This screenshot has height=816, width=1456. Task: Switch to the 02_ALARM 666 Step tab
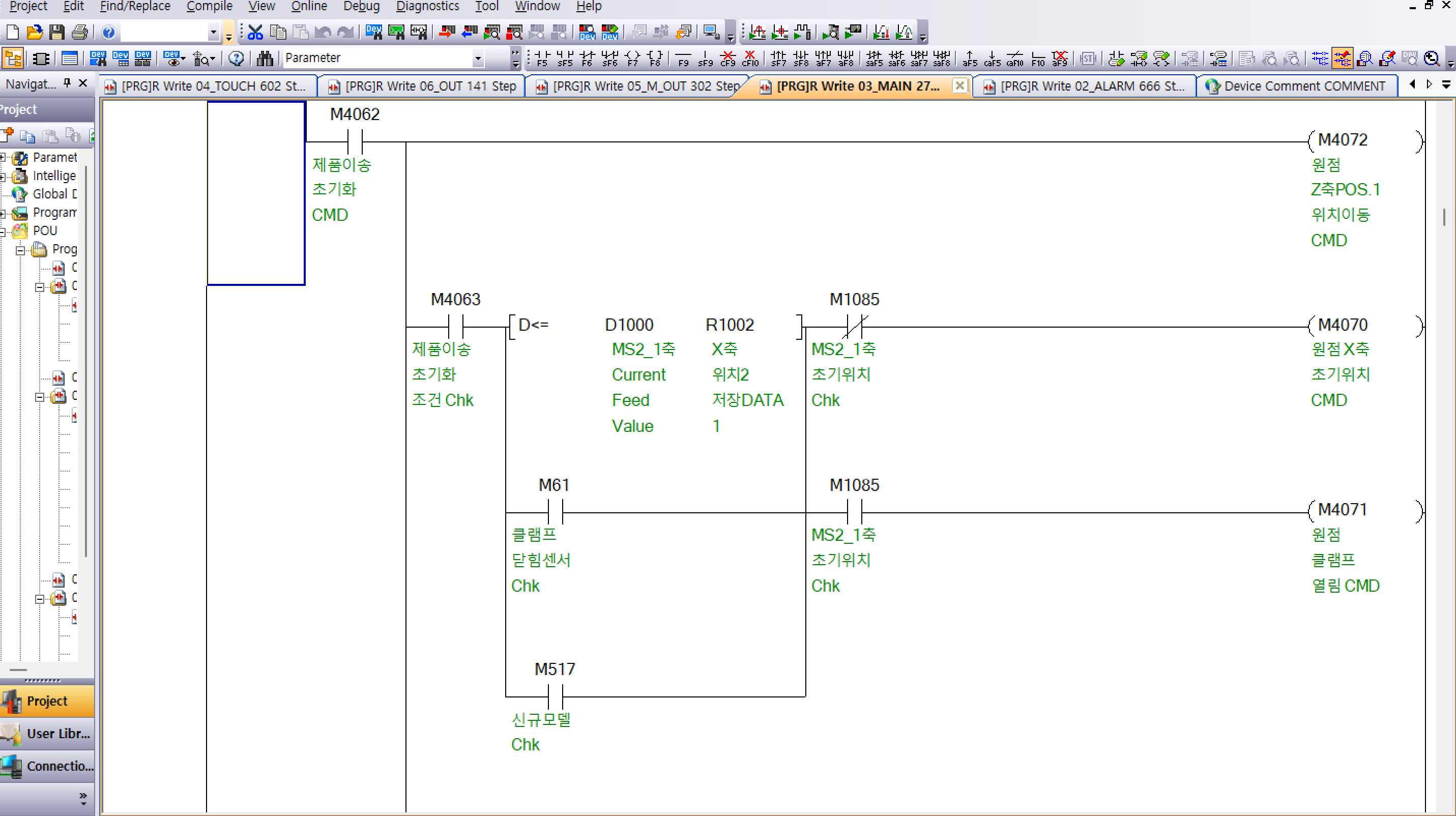[1085, 86]
